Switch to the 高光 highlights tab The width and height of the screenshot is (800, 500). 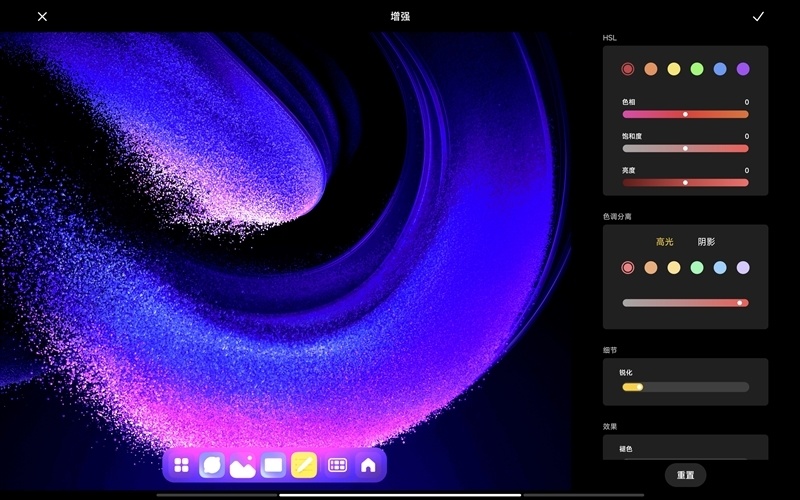coord(664,242)
